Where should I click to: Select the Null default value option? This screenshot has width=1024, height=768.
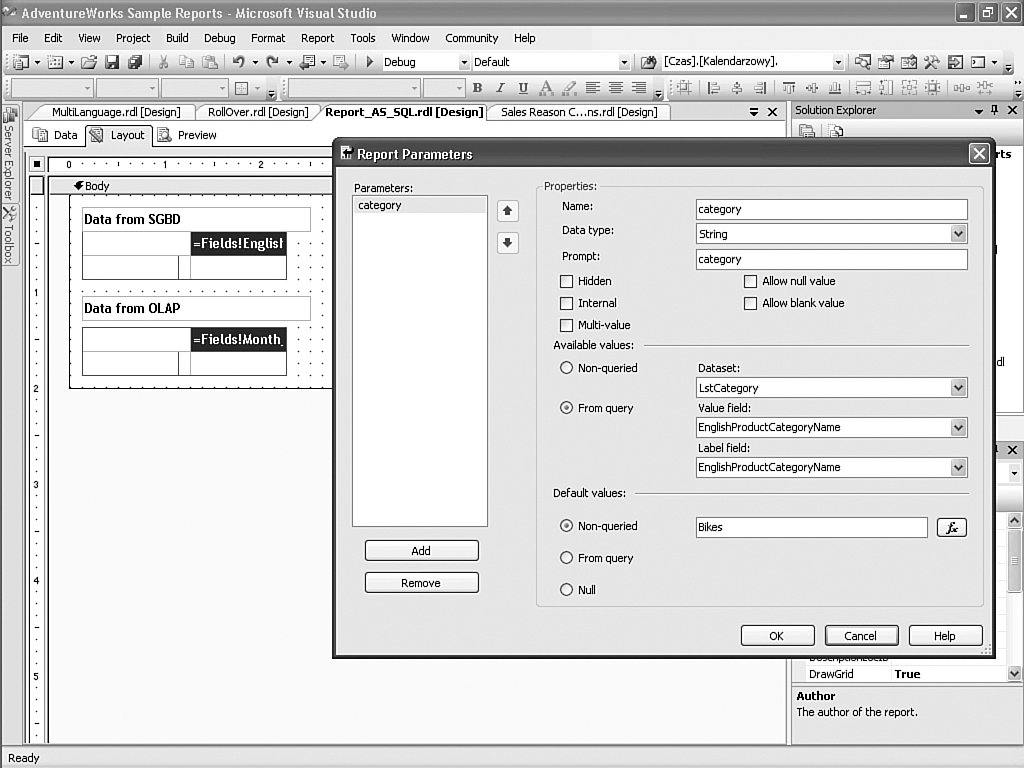[566, 590]
